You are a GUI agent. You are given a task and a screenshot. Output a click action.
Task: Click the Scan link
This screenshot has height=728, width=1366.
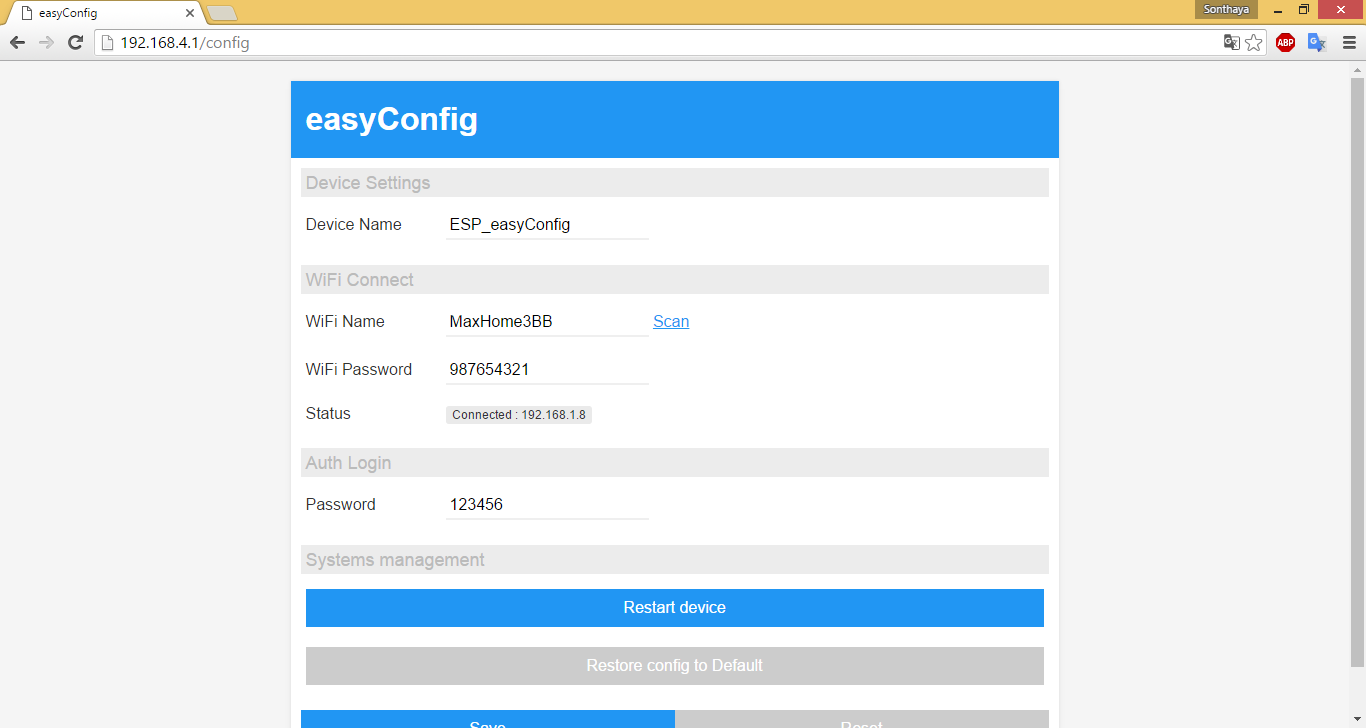click(x=671, y=321)
